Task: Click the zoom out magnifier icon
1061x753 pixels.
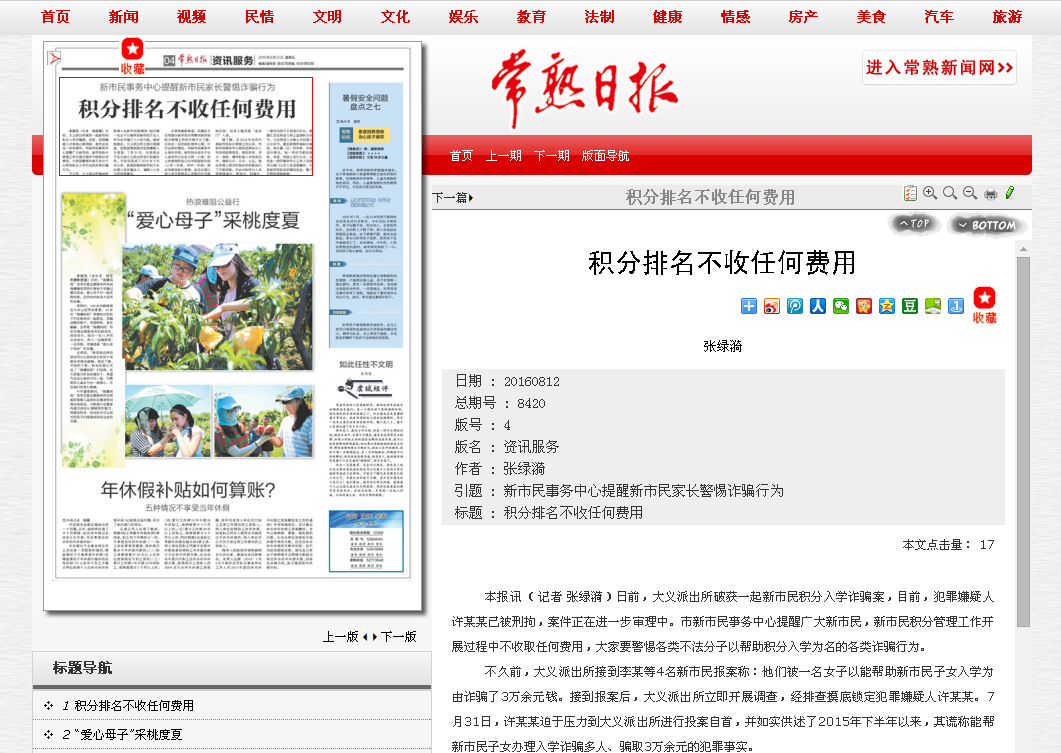Action: 969,193
